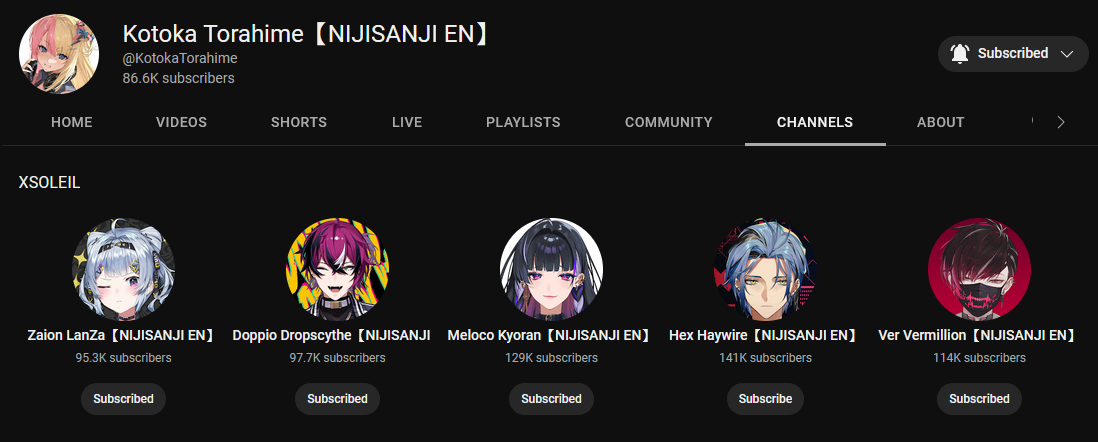This screenshot has width=1098, height=442.
Task: Go to the ABOUT tab
Action: (940, 123)
